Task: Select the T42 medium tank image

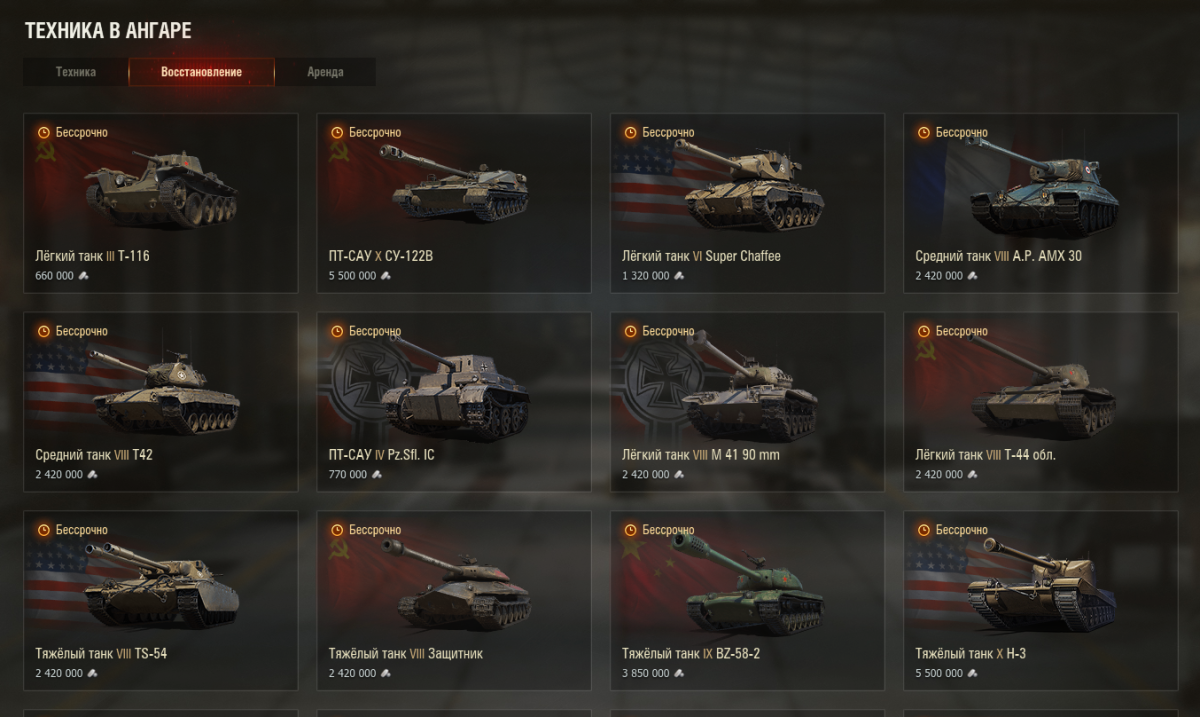Action: [x=164, y=390]
